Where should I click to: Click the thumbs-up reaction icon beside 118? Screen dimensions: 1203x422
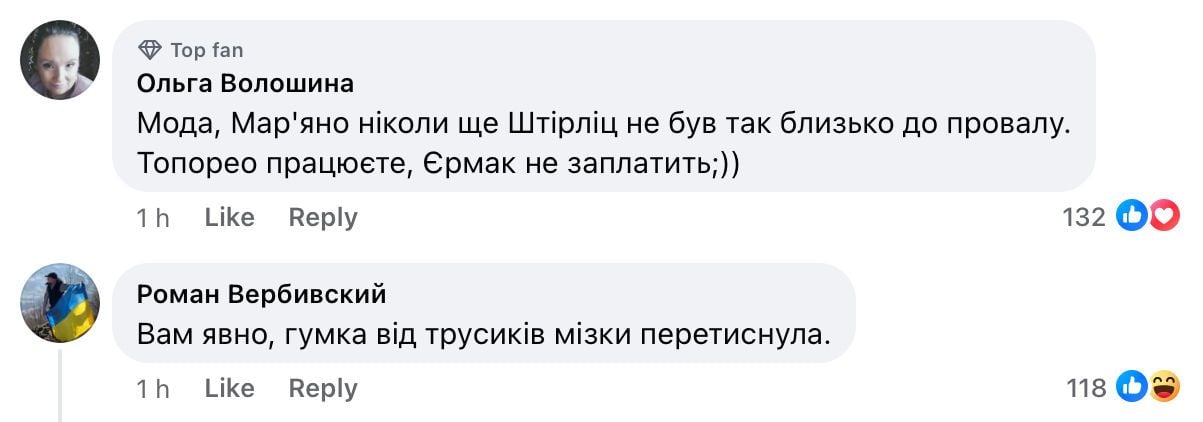[1132, 388]
